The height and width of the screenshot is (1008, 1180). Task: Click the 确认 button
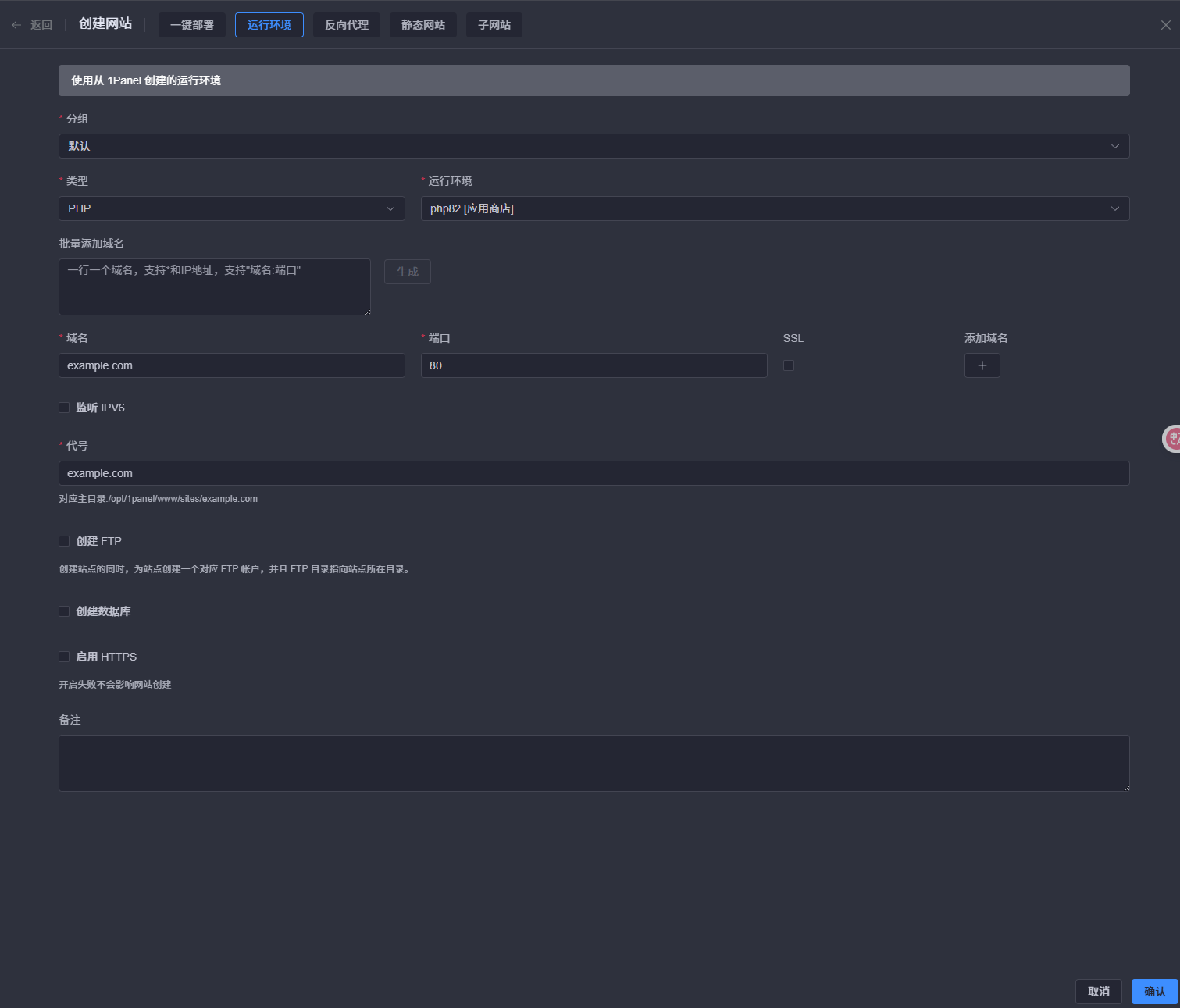(1154, 992)
